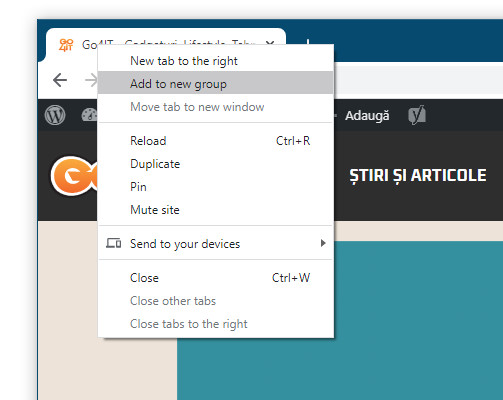The image size is (503, 400).
Task: Click the Yoast SEO icon
Action: coord(417,115)
